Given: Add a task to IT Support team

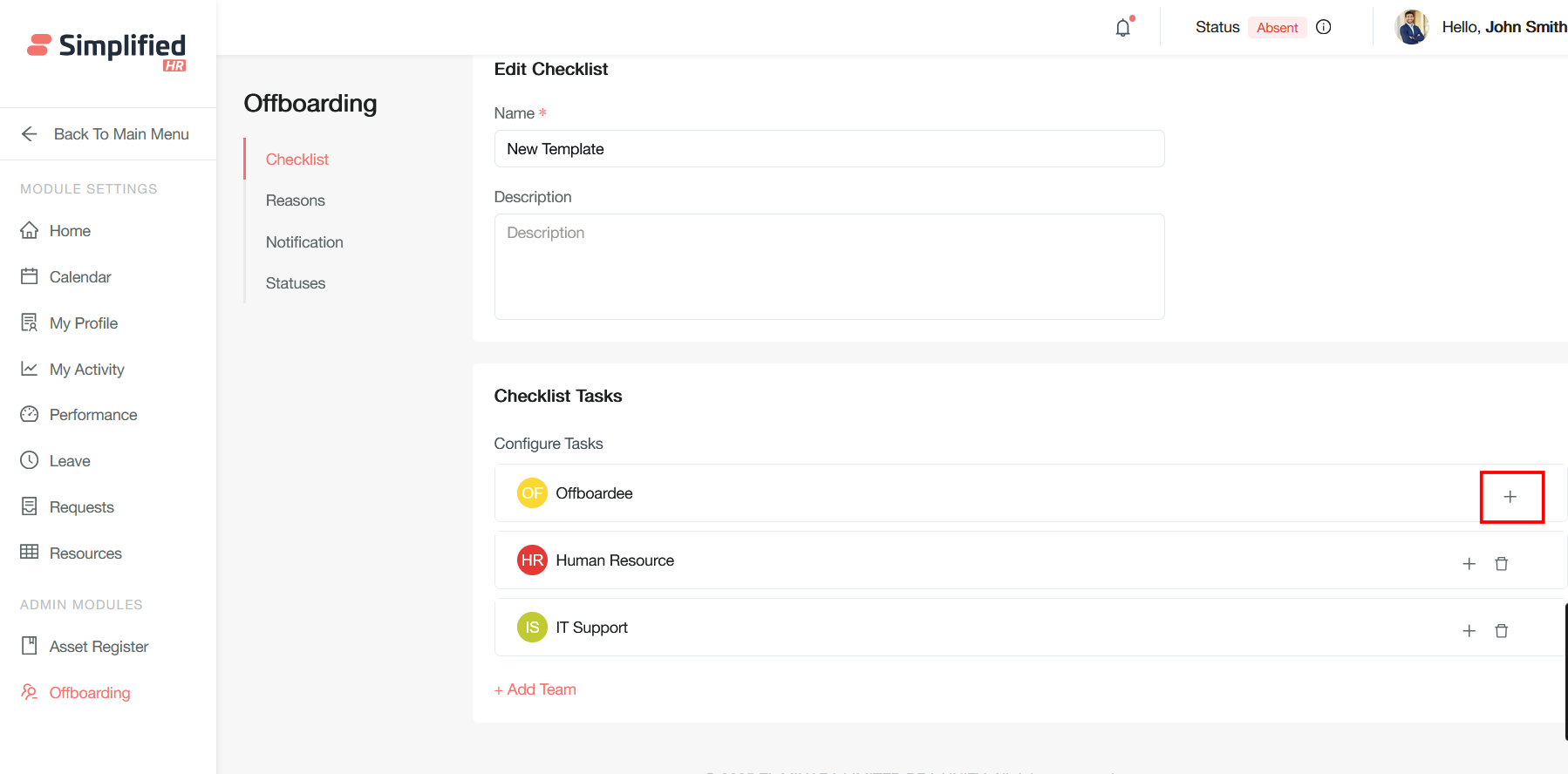Looking at the screenshot, I should point(1469,631).
